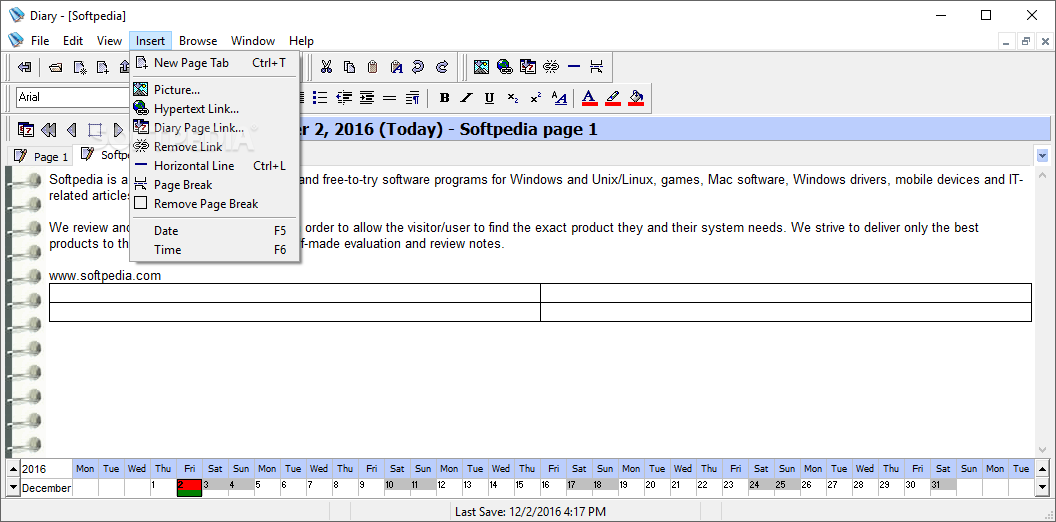Click the Page Break toolbar icon
The height and width of the screenshot is (522, 1056).
click(x=596, y=67)
